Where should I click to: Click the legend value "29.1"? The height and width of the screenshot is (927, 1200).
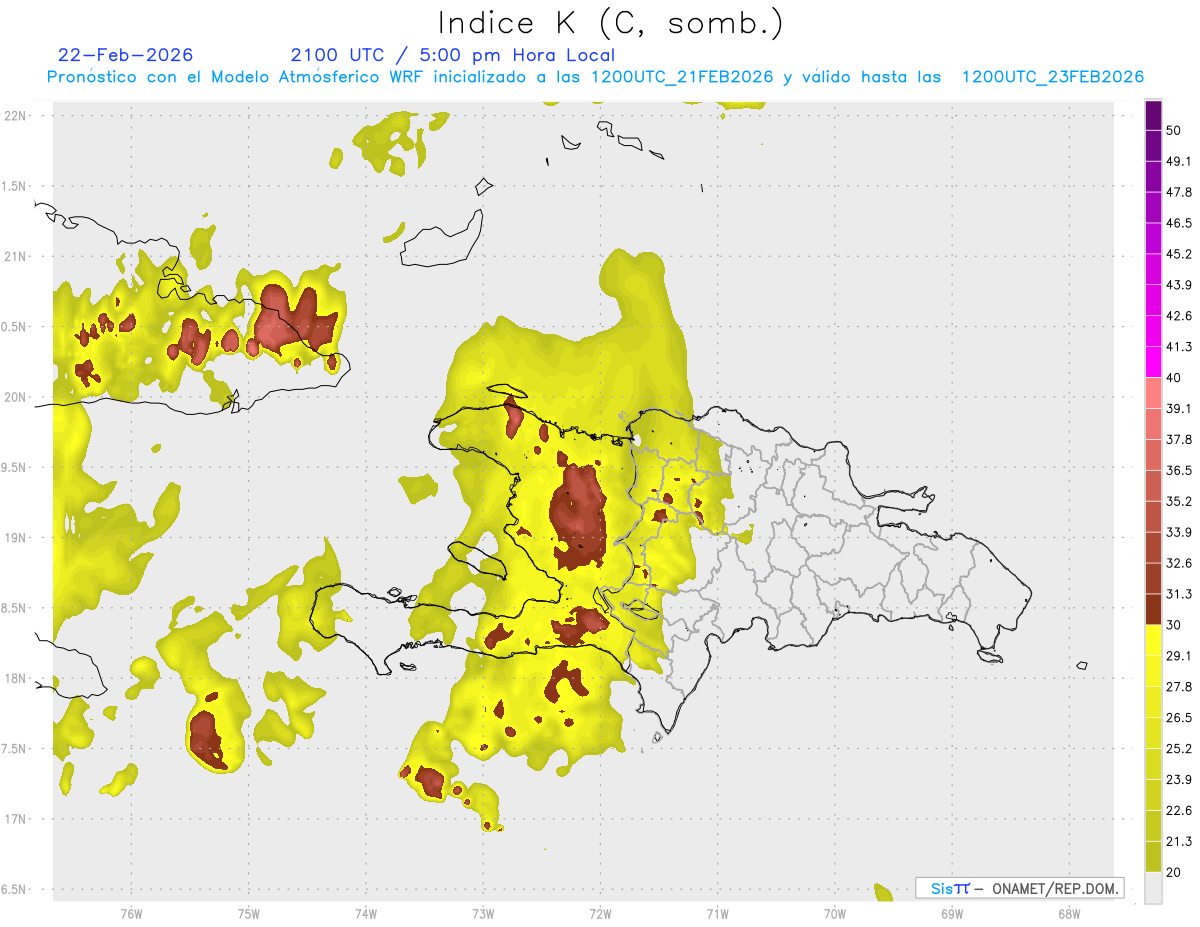tap(1179, 656)
